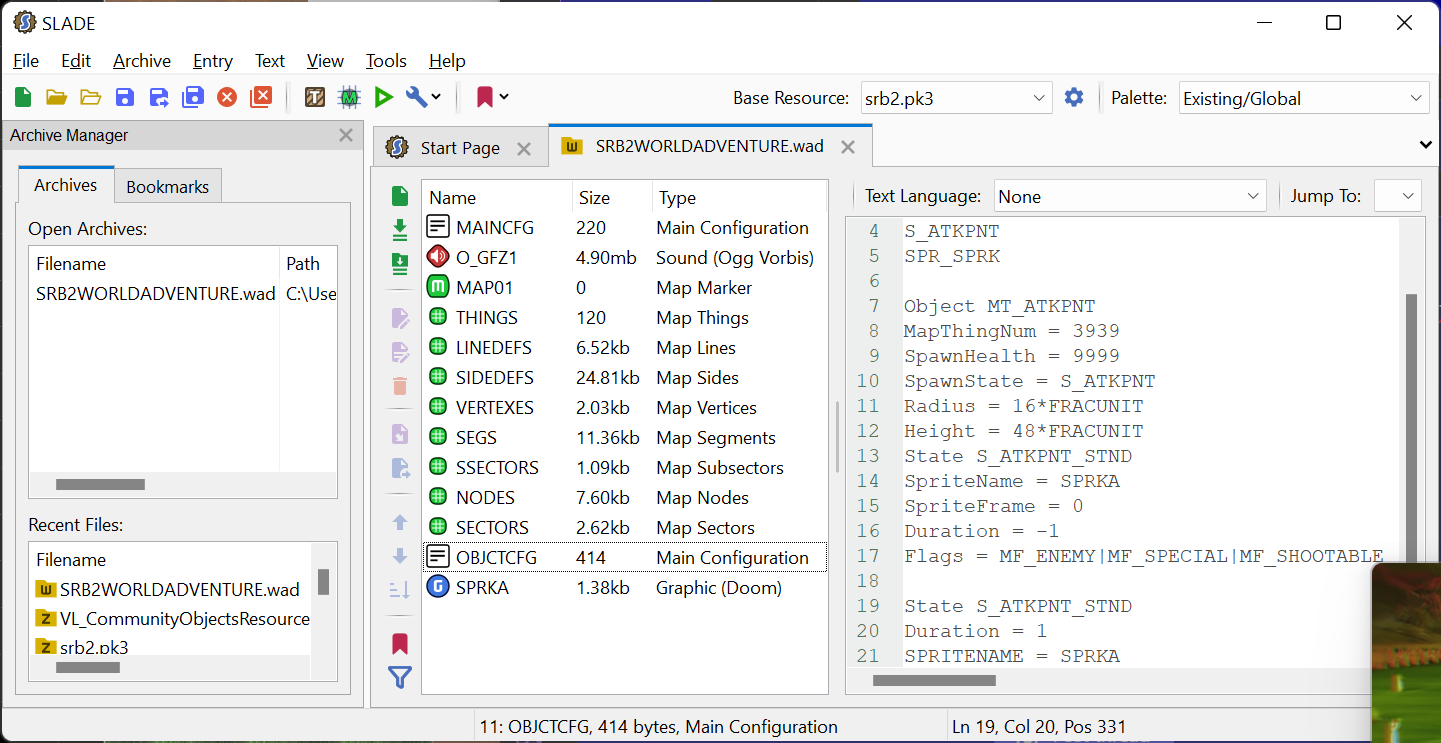
Task: Click the Bookmark entry icon in entry sidebar
Action: 400,644
